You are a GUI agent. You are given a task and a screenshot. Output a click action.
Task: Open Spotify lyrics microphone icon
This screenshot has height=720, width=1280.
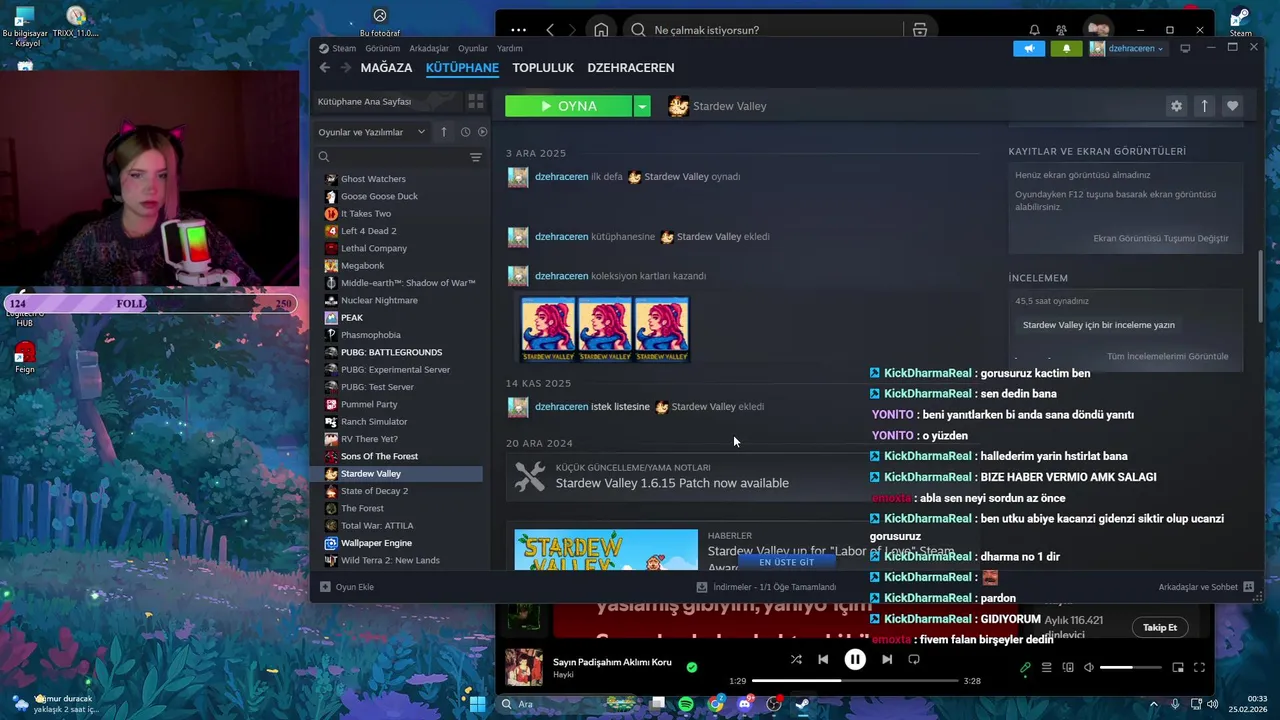1025,668
